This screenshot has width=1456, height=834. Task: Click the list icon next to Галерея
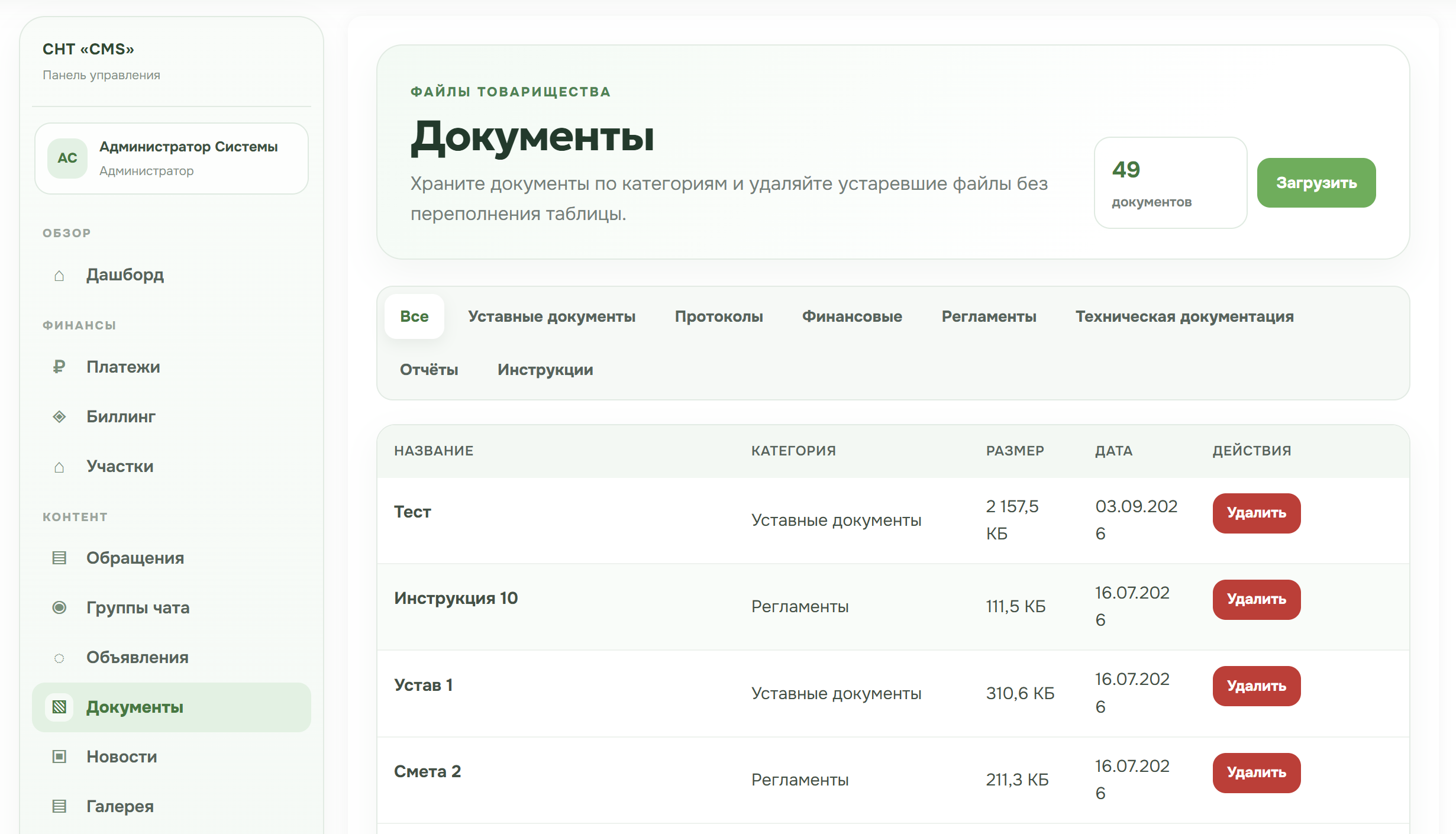point(59,807)
